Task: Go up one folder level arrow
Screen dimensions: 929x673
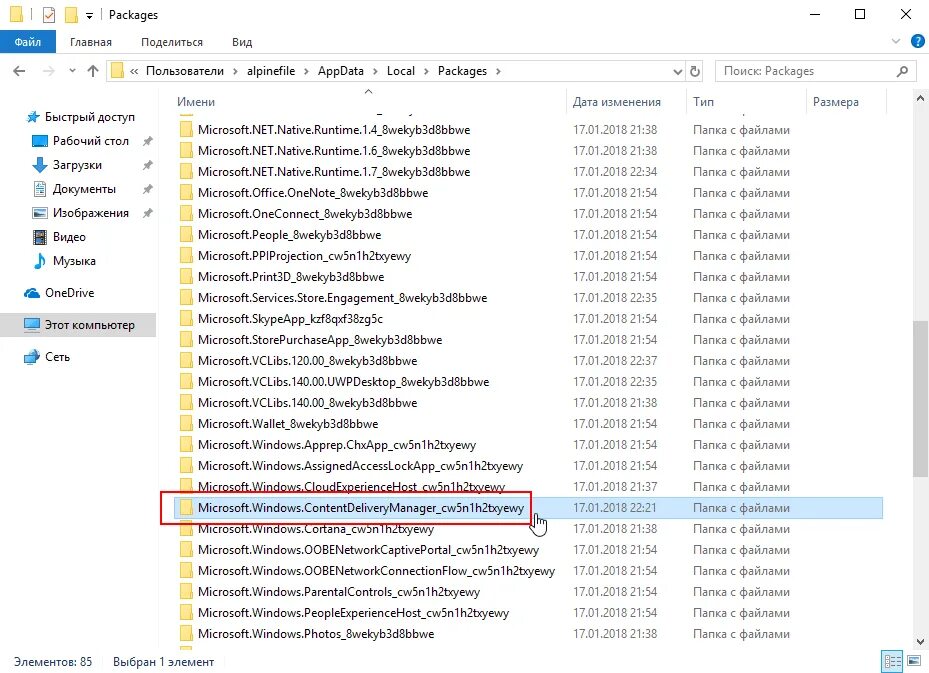Action: click(x=92, y=71)
